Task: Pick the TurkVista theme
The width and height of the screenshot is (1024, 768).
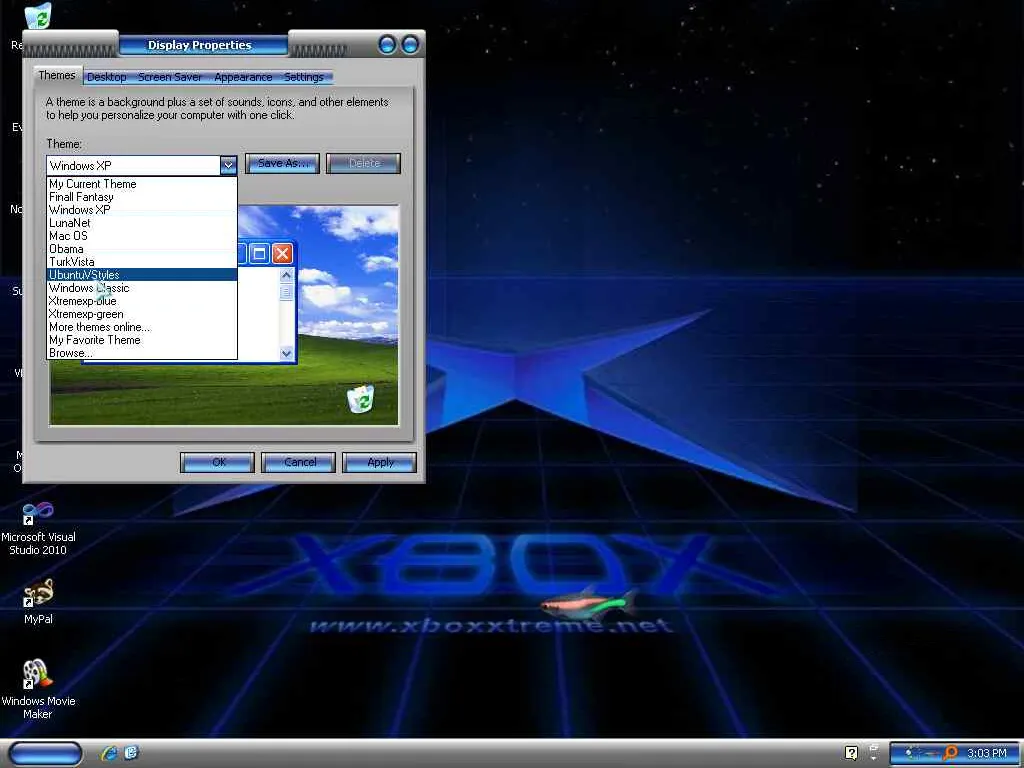Action: pyautogui.click(x=142, y=263)
